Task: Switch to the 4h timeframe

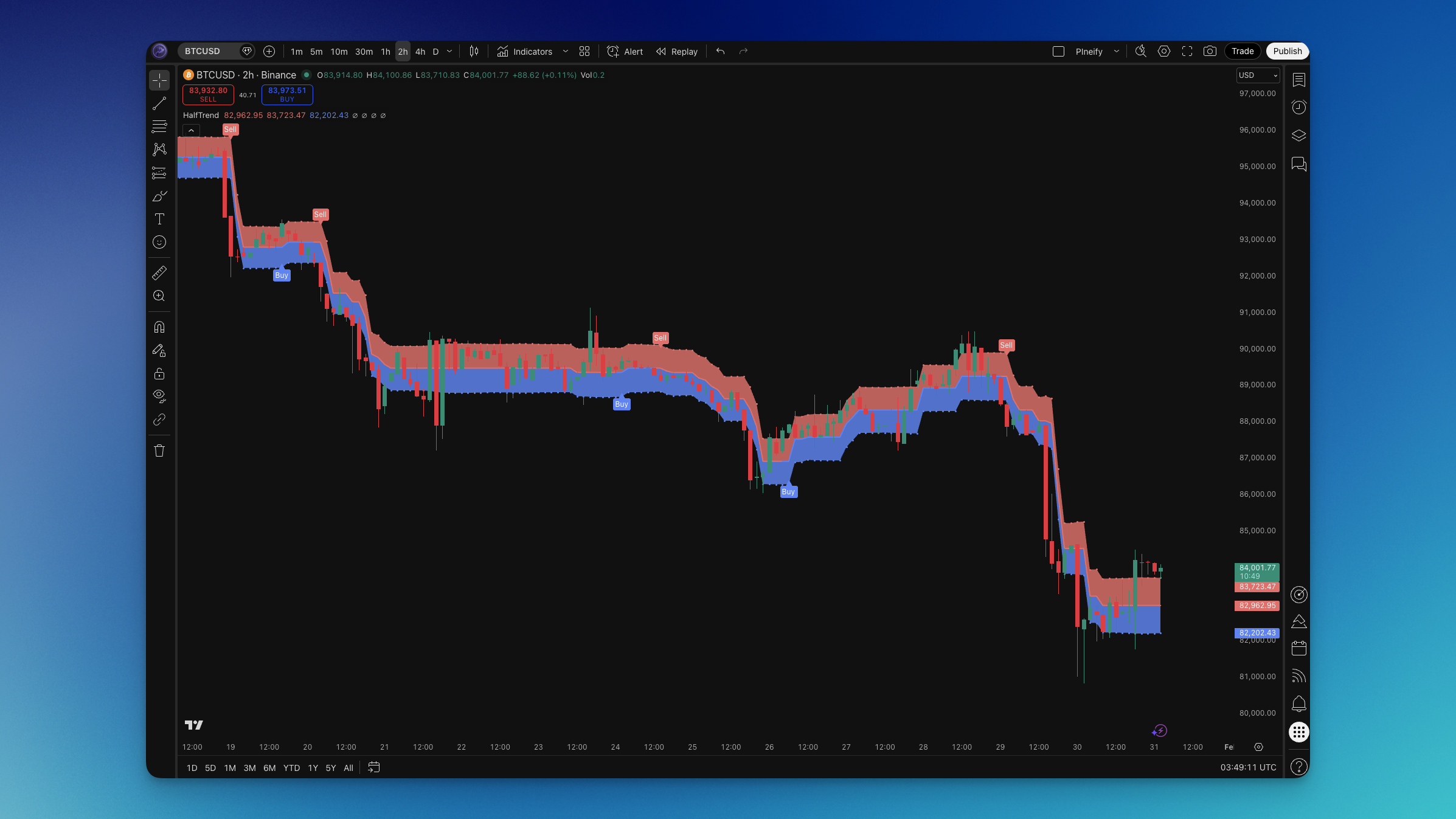Action: (420, 52)
